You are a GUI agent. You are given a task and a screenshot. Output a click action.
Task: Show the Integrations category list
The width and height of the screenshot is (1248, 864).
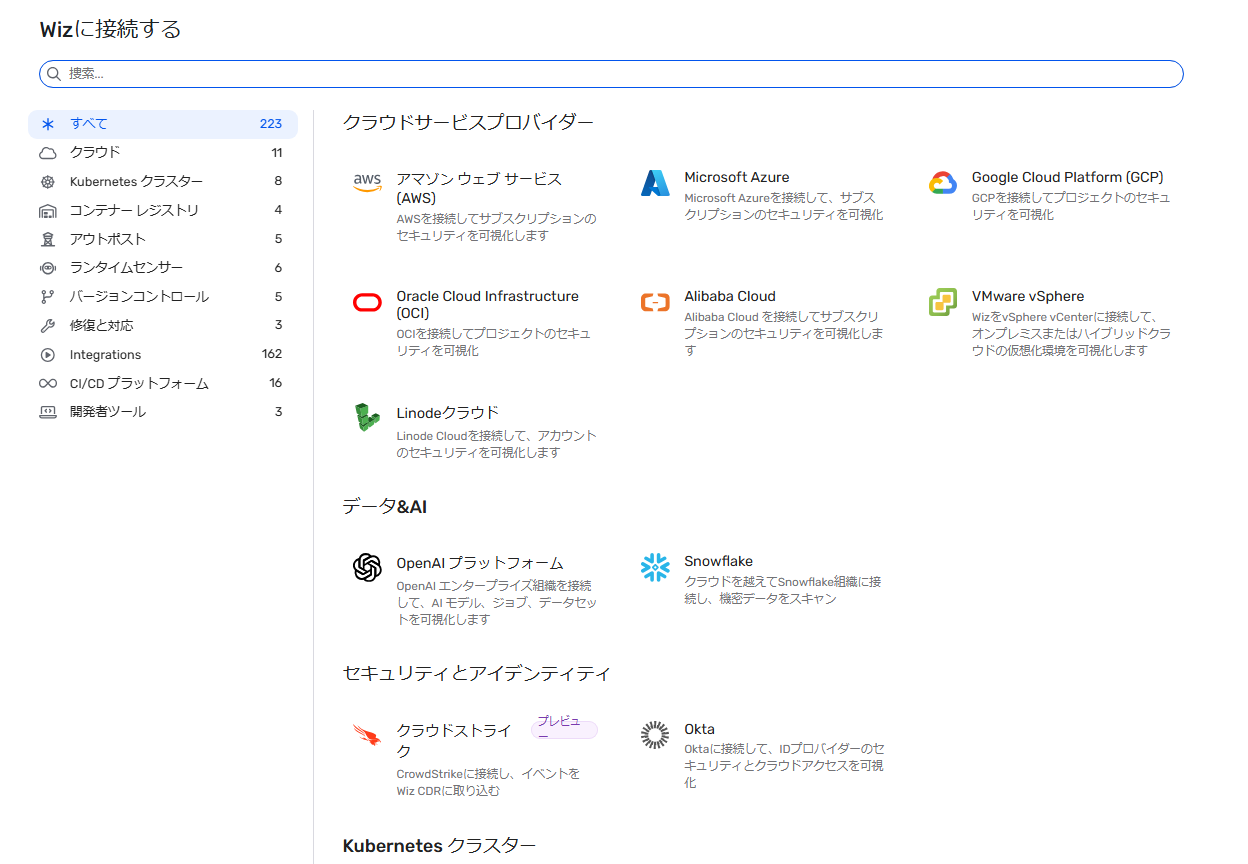pyautogui.click(x=105, y=355)
